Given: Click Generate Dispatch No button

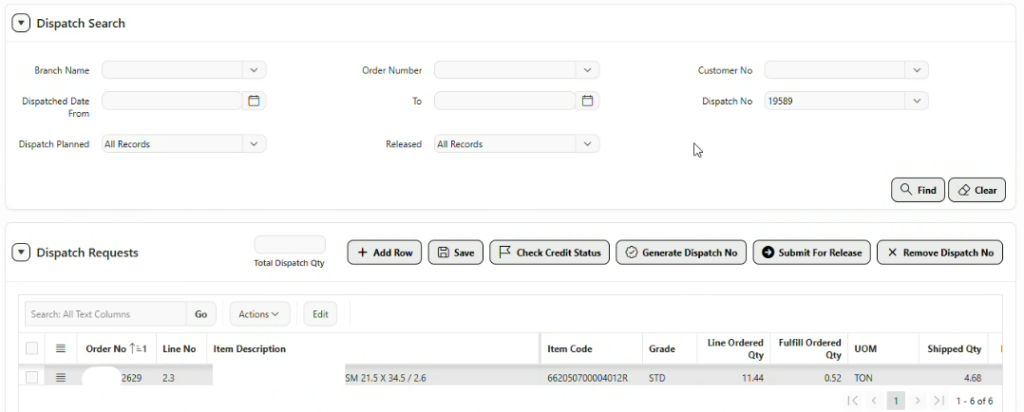Looking at the screenshot, I should [x=681, y=253].
